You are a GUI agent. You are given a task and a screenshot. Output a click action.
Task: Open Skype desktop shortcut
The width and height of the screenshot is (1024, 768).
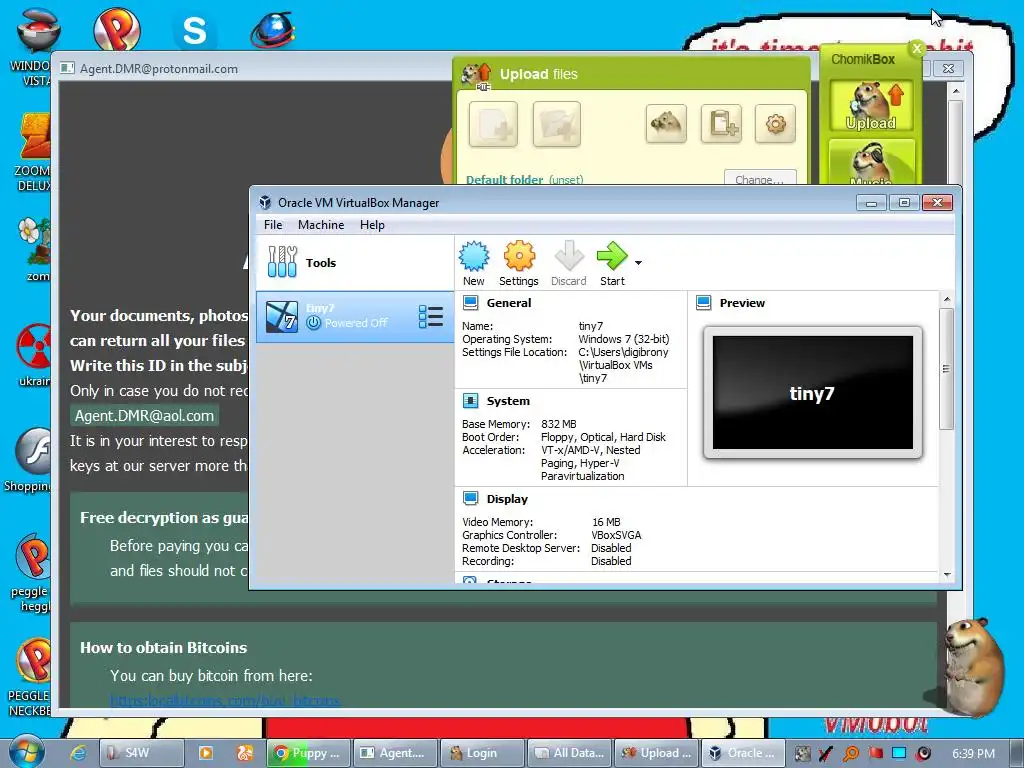click(194, 30)
